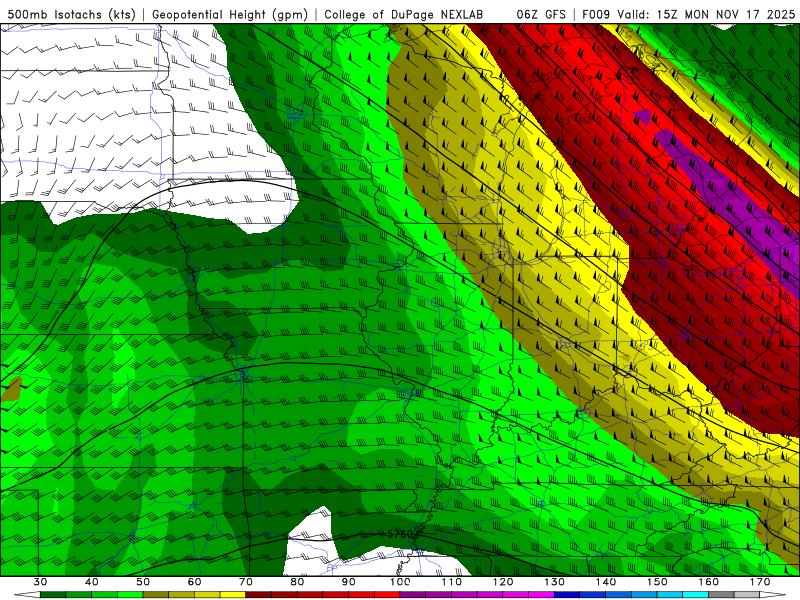Click the '40' label on the color scale

point(92,582)
